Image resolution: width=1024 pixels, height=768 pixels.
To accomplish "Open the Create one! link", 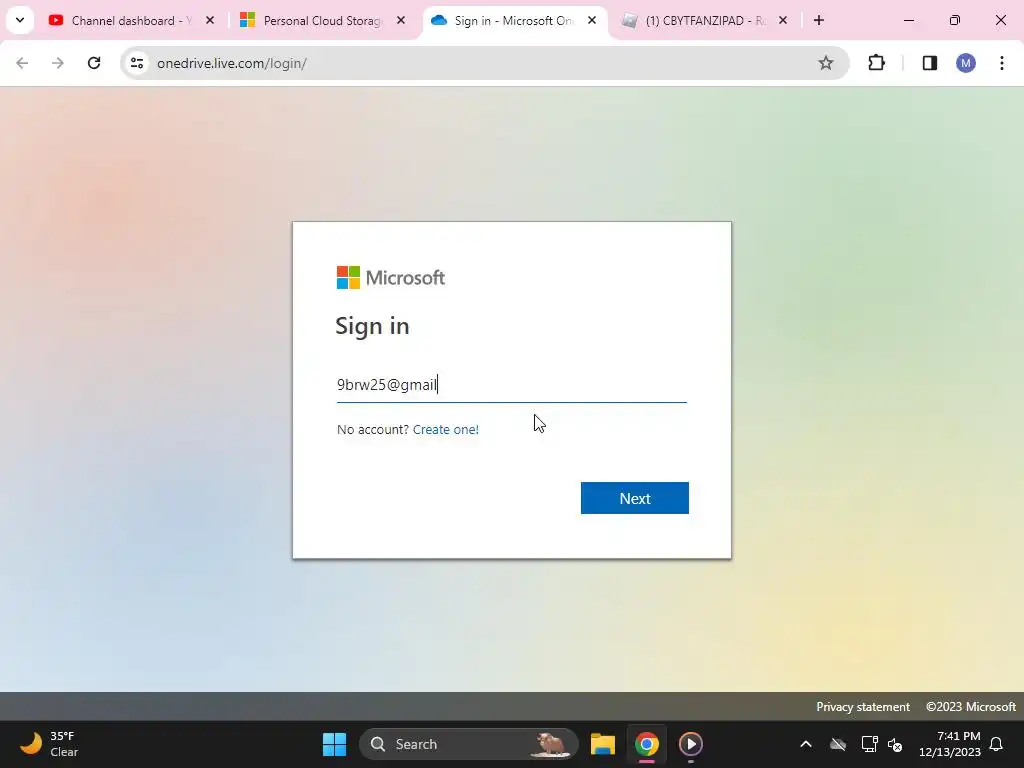I will [x=445, y=429].
